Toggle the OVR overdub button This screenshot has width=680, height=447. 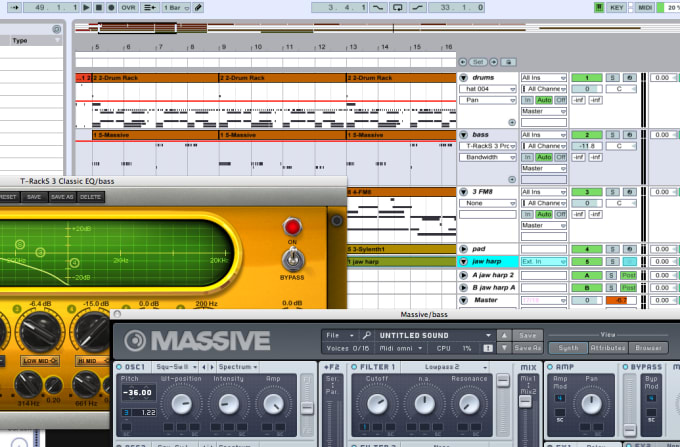[128, 7]
